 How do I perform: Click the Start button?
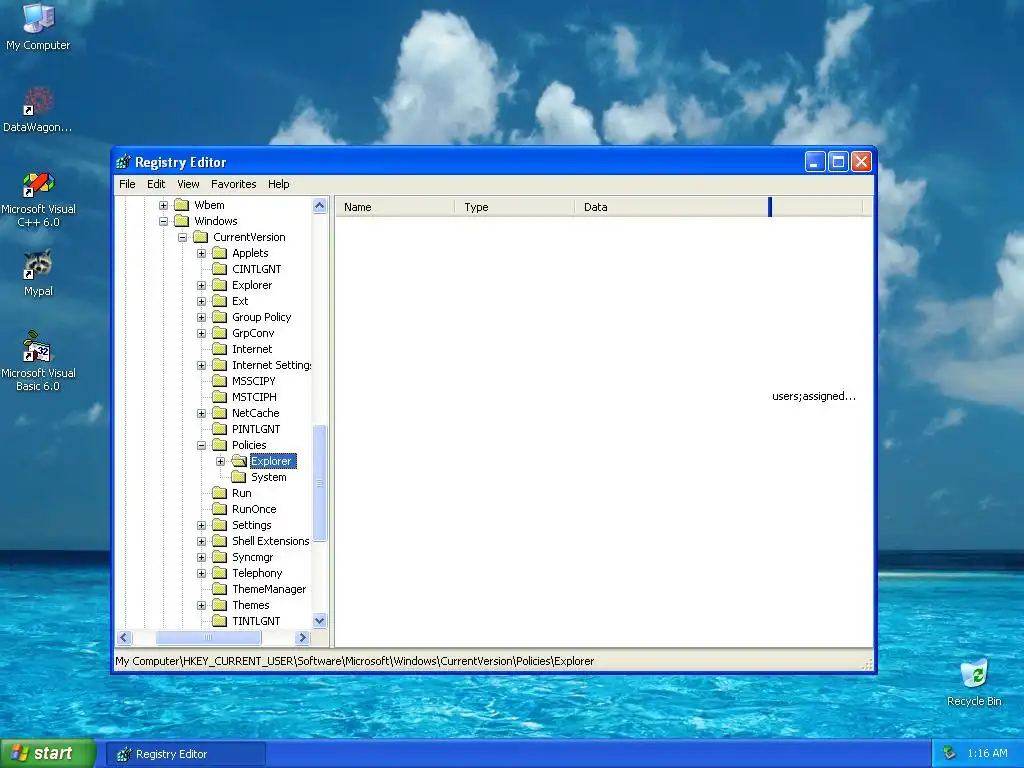[x=48, y=754]
